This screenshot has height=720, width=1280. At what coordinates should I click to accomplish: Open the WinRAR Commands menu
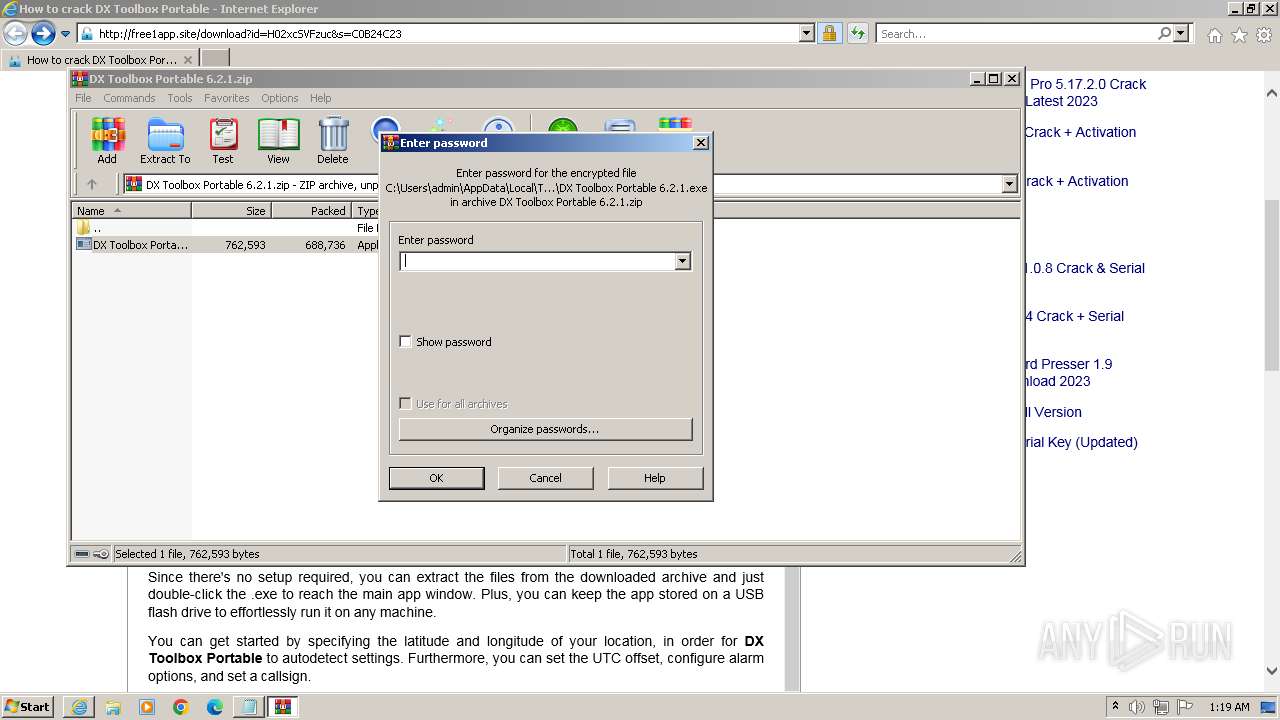(129, 98)
